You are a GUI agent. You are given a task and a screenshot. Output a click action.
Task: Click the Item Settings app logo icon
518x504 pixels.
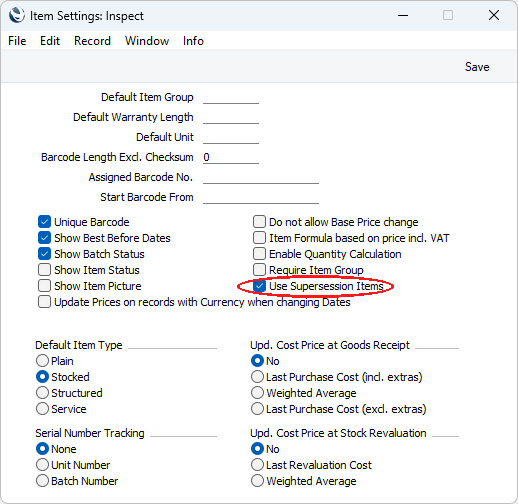tap(17, 15)
